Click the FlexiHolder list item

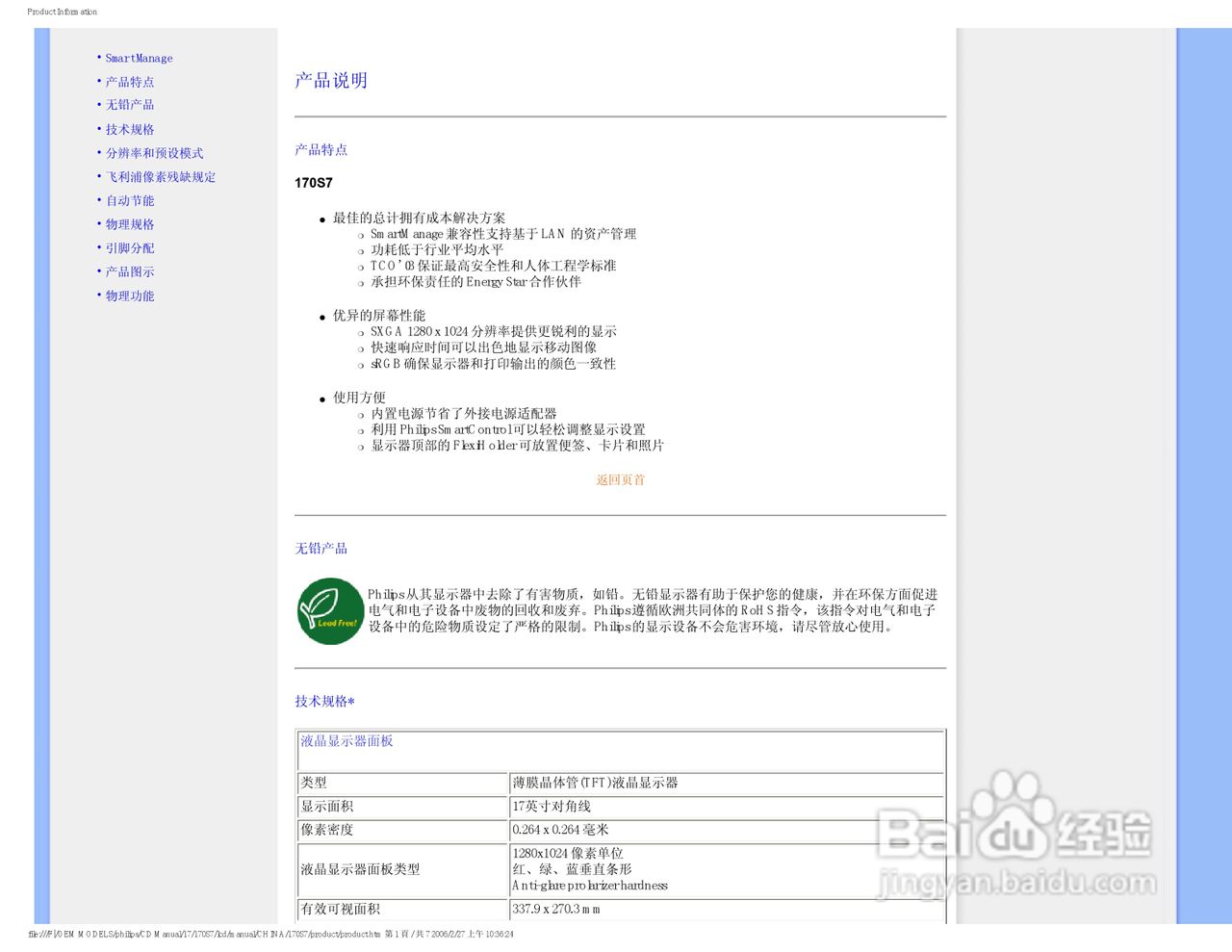click(x=517, y=446)
